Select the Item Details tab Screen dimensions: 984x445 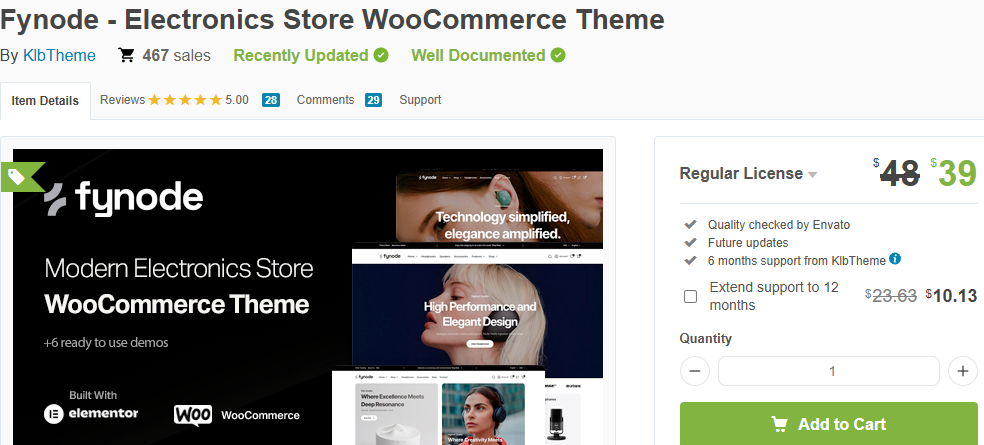point(45,100)
